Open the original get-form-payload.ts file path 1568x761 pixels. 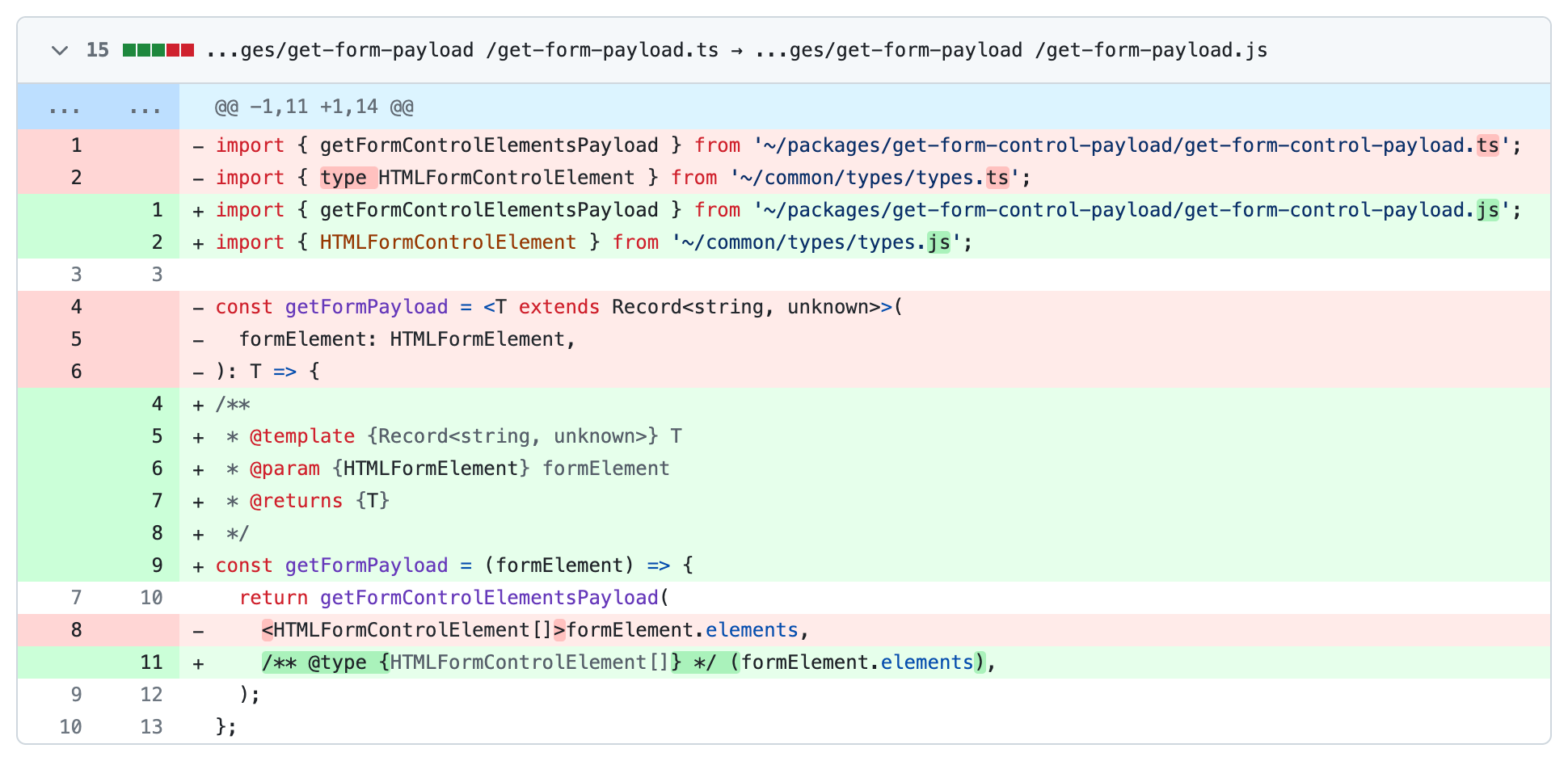point(462,50)
